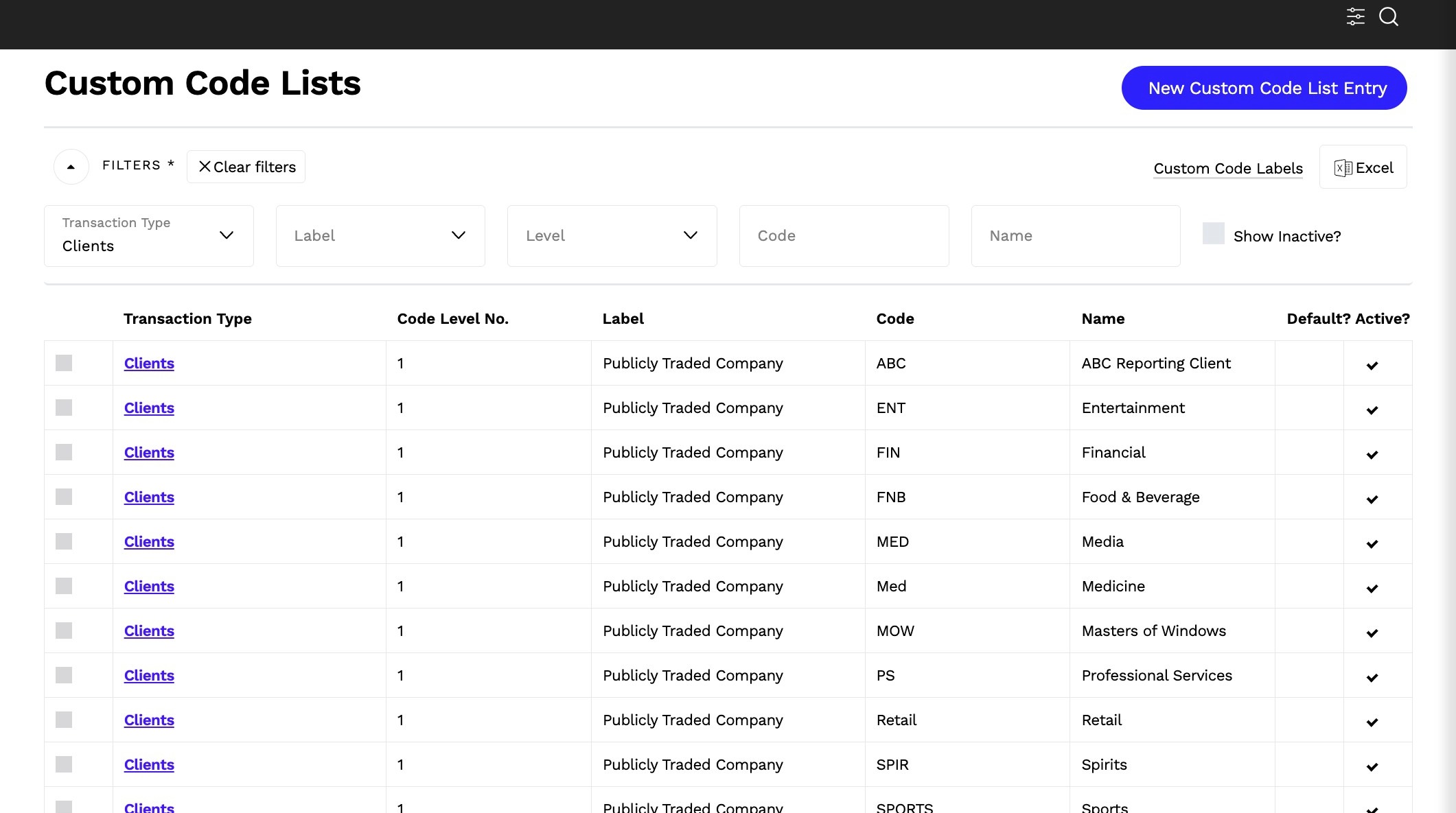Create New Custom Code List Entry
Viewport: 1456px width, 813px height.
tap(1264, 88)
